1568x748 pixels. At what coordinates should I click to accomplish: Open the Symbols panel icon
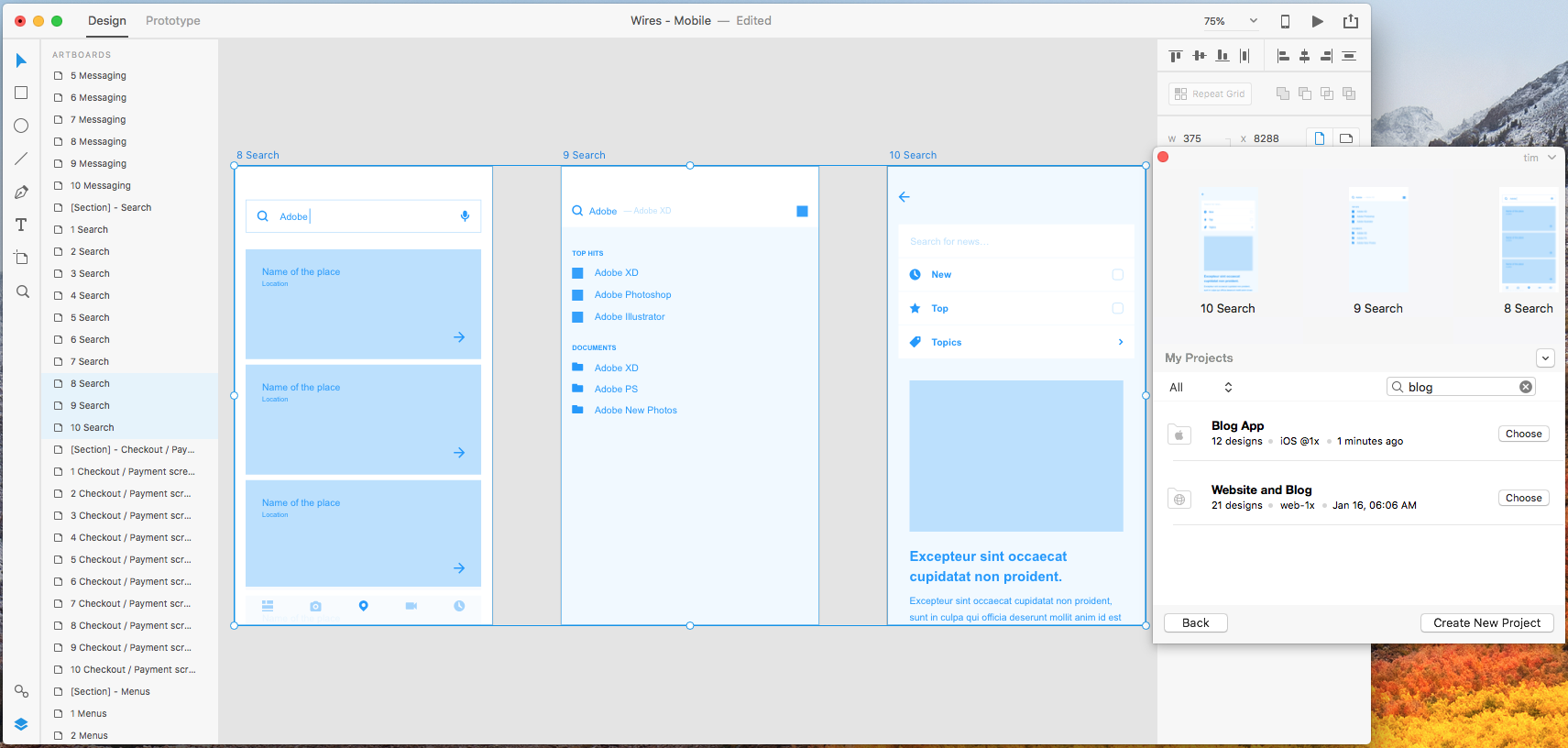click(x=21, y=691)
